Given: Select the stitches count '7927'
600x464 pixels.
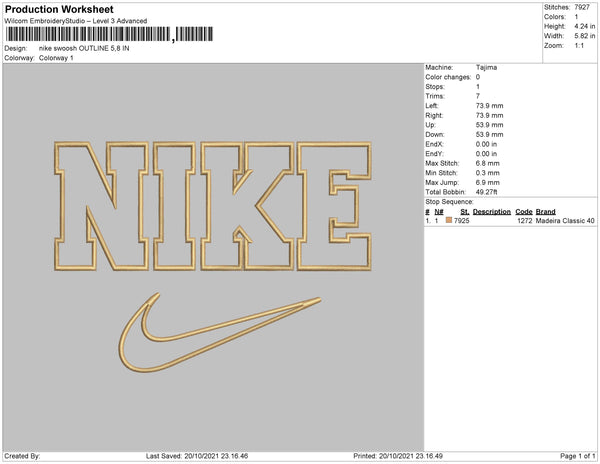Looking at the screenshot, I should point(582,7).
